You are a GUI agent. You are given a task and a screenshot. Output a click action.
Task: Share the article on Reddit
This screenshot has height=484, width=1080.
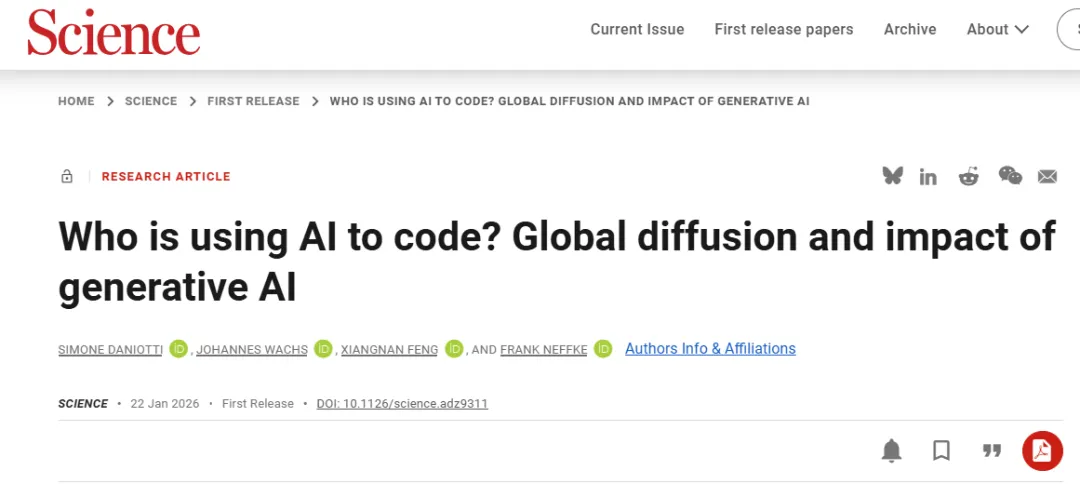click(968, 177)
